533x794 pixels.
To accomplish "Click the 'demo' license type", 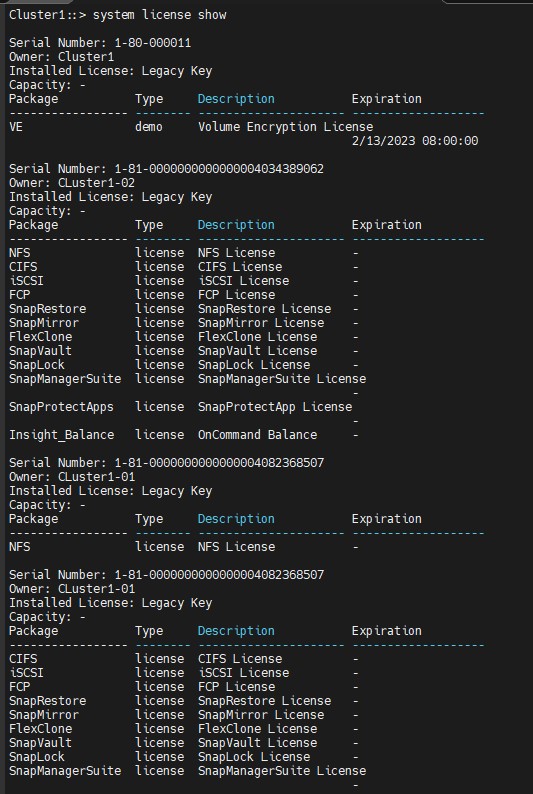I will (149, 127).
